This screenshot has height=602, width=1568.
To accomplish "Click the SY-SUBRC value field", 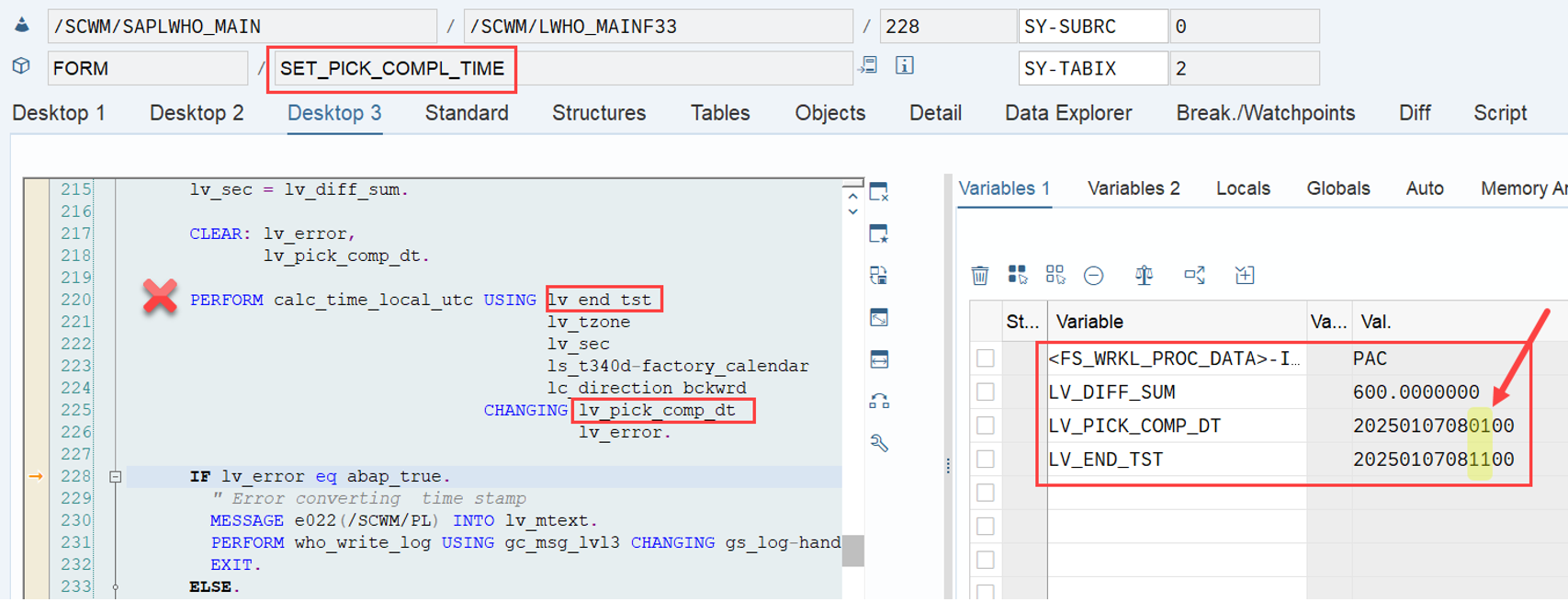I will [x=1245, y=26].
